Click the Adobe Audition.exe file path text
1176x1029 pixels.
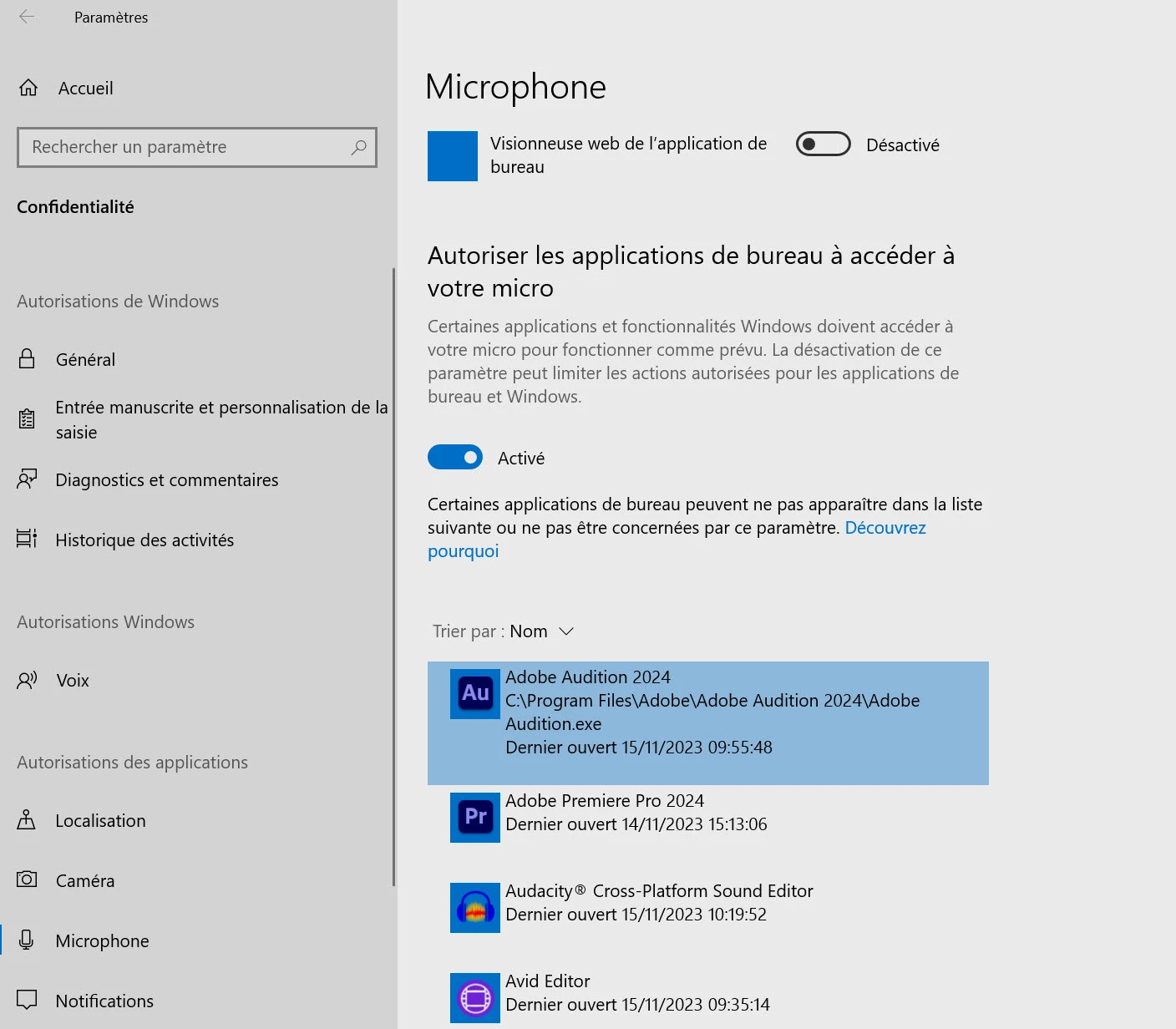point(712,712)
